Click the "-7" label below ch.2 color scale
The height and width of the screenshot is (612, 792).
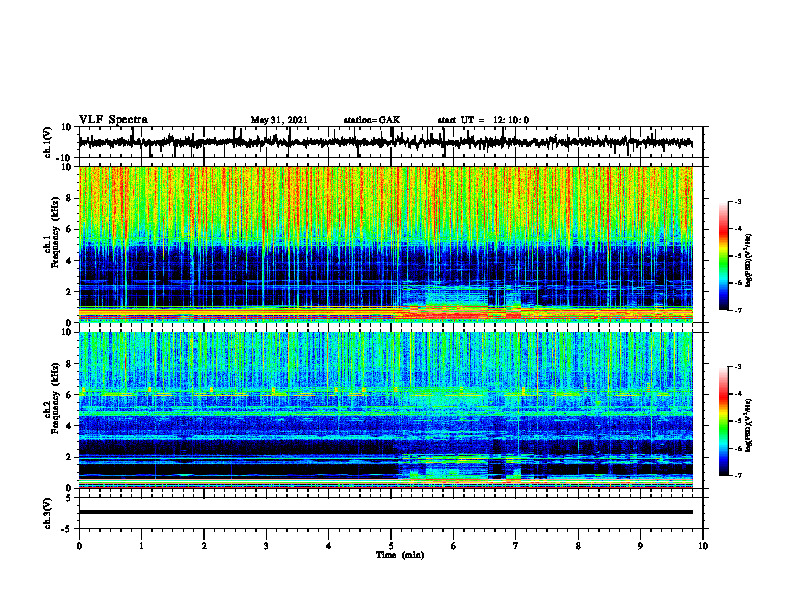click(x=737, y=475)
